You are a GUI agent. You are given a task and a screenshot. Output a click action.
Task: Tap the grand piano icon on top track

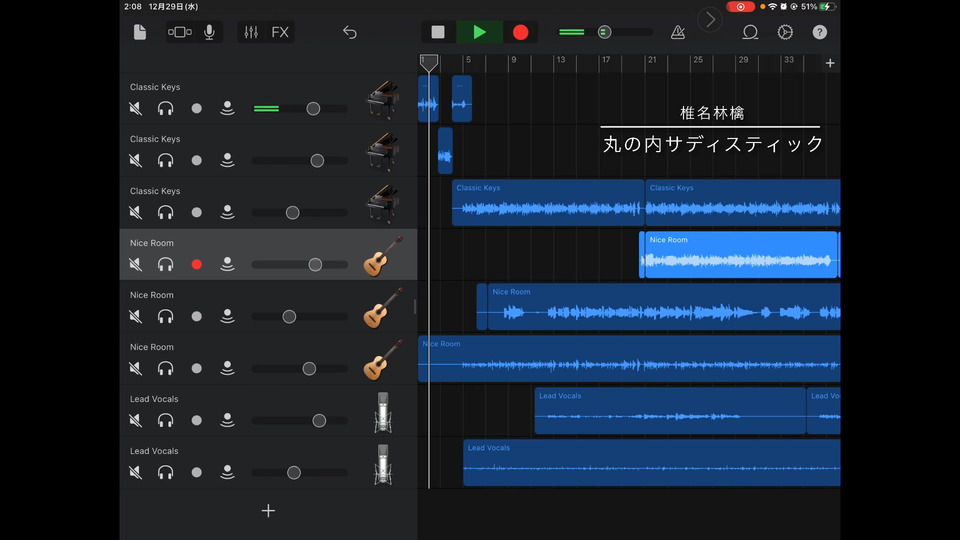point(383,101)
